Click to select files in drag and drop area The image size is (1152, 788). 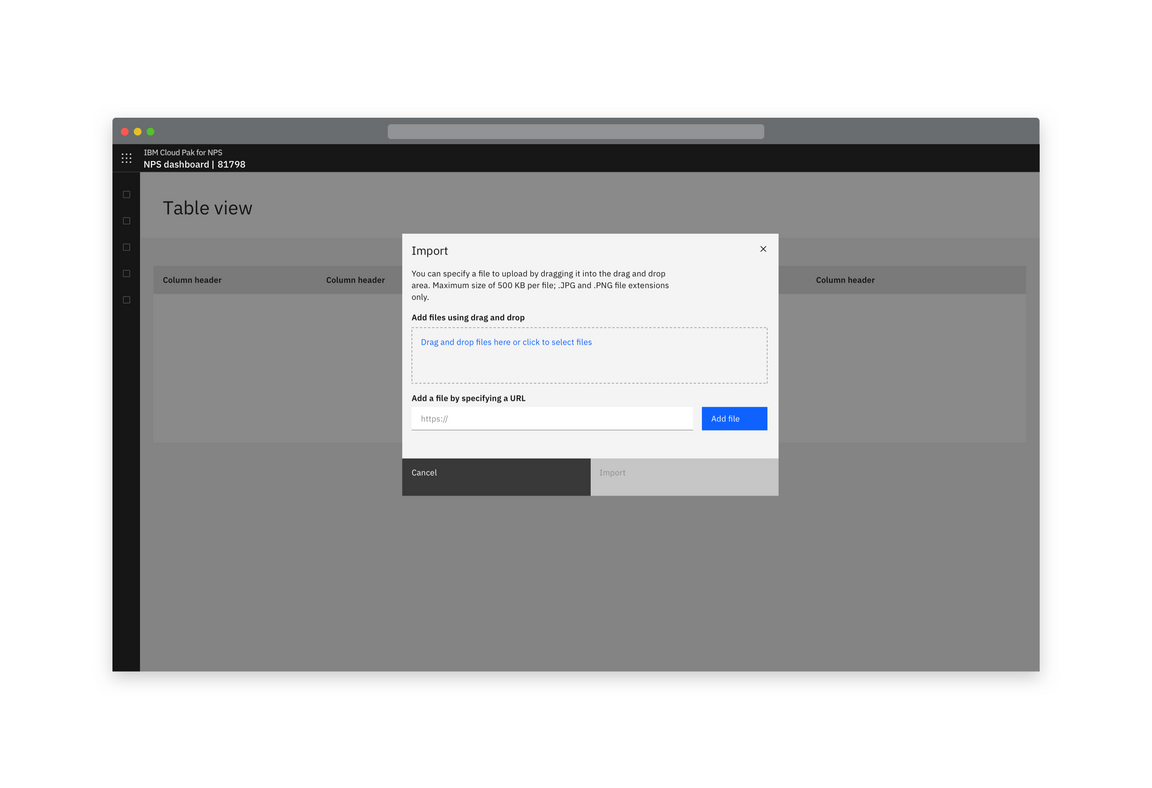pyautogui.click(x=505, y=341)
